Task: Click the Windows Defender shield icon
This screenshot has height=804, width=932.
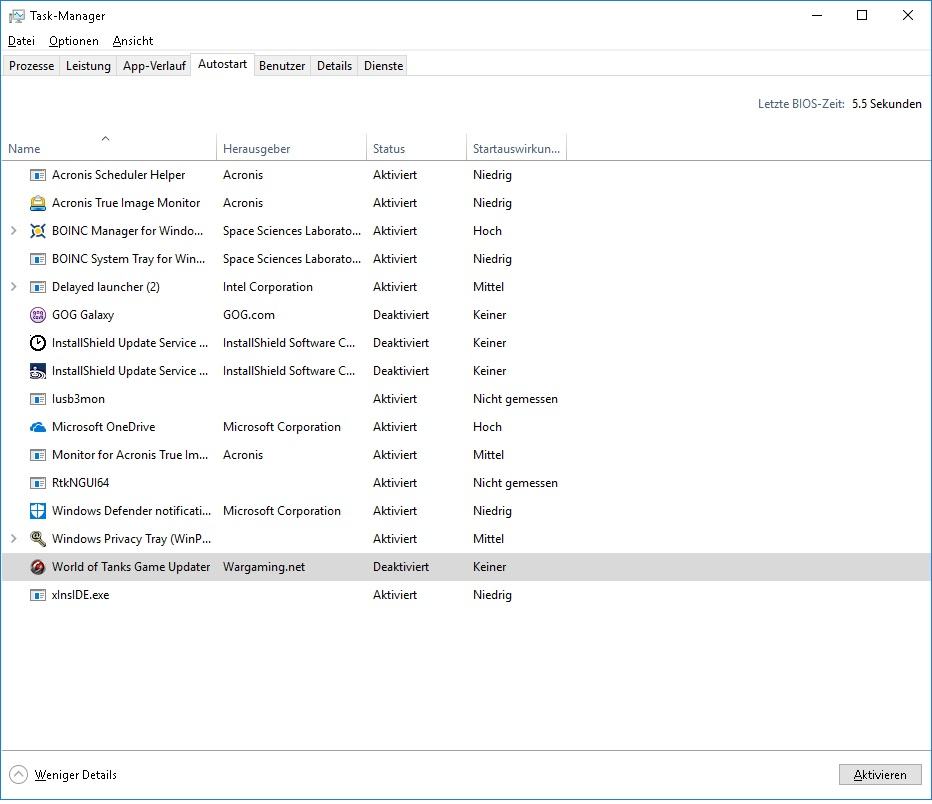Action: tap(37, 511)
